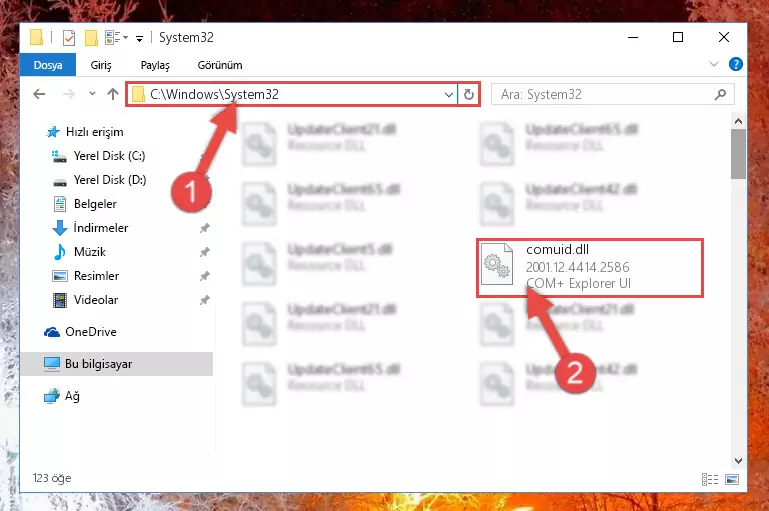Click the 123 öğe status text

(52, 478)
